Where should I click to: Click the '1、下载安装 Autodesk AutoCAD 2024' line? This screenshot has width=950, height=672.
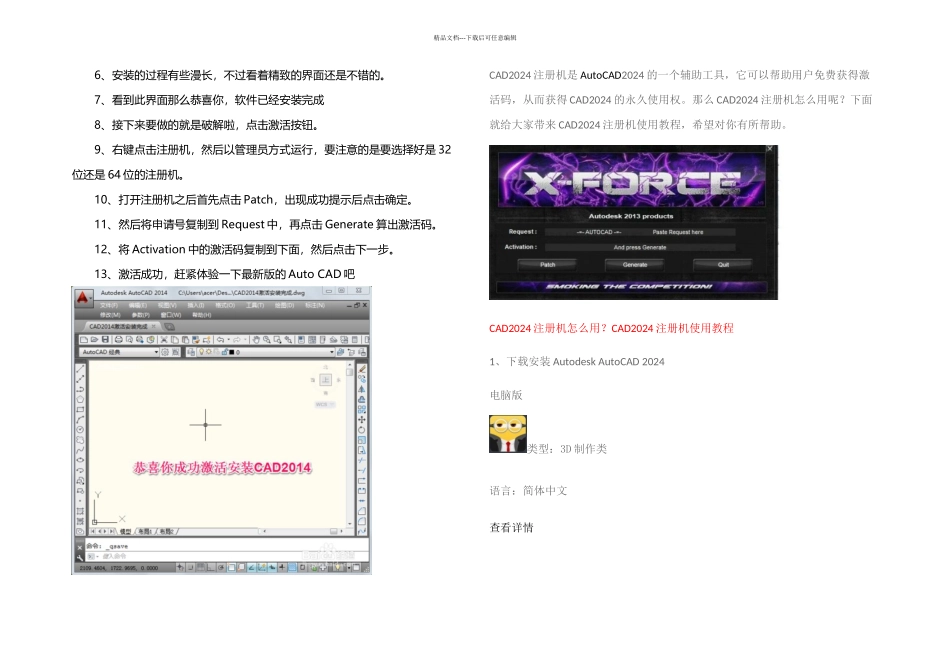tap(577, 362)
